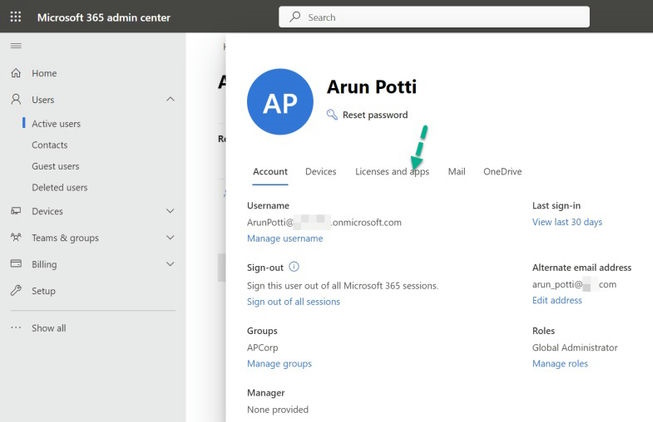Open Deleted users in sidebar
Viewport: 653px width, 422px height.
point(60,187)
